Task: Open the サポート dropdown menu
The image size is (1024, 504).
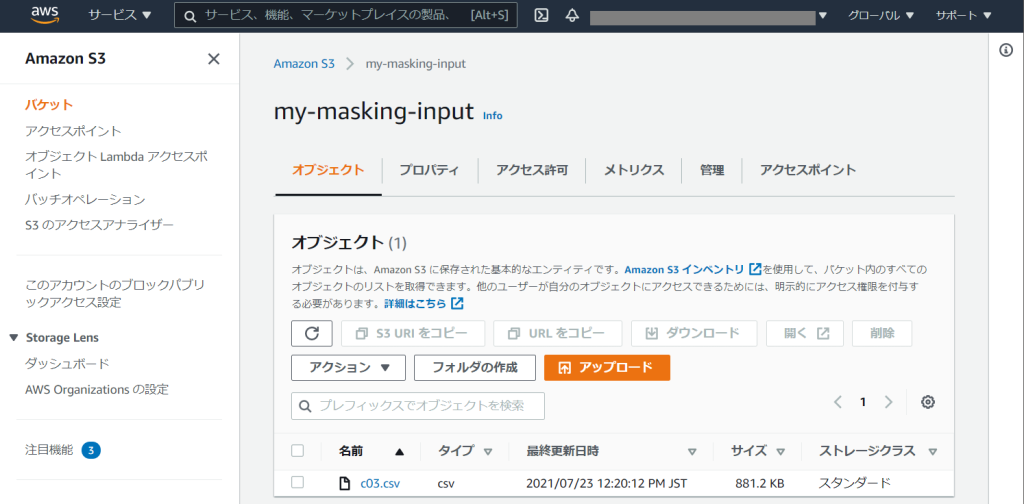Action: point(963,16)
